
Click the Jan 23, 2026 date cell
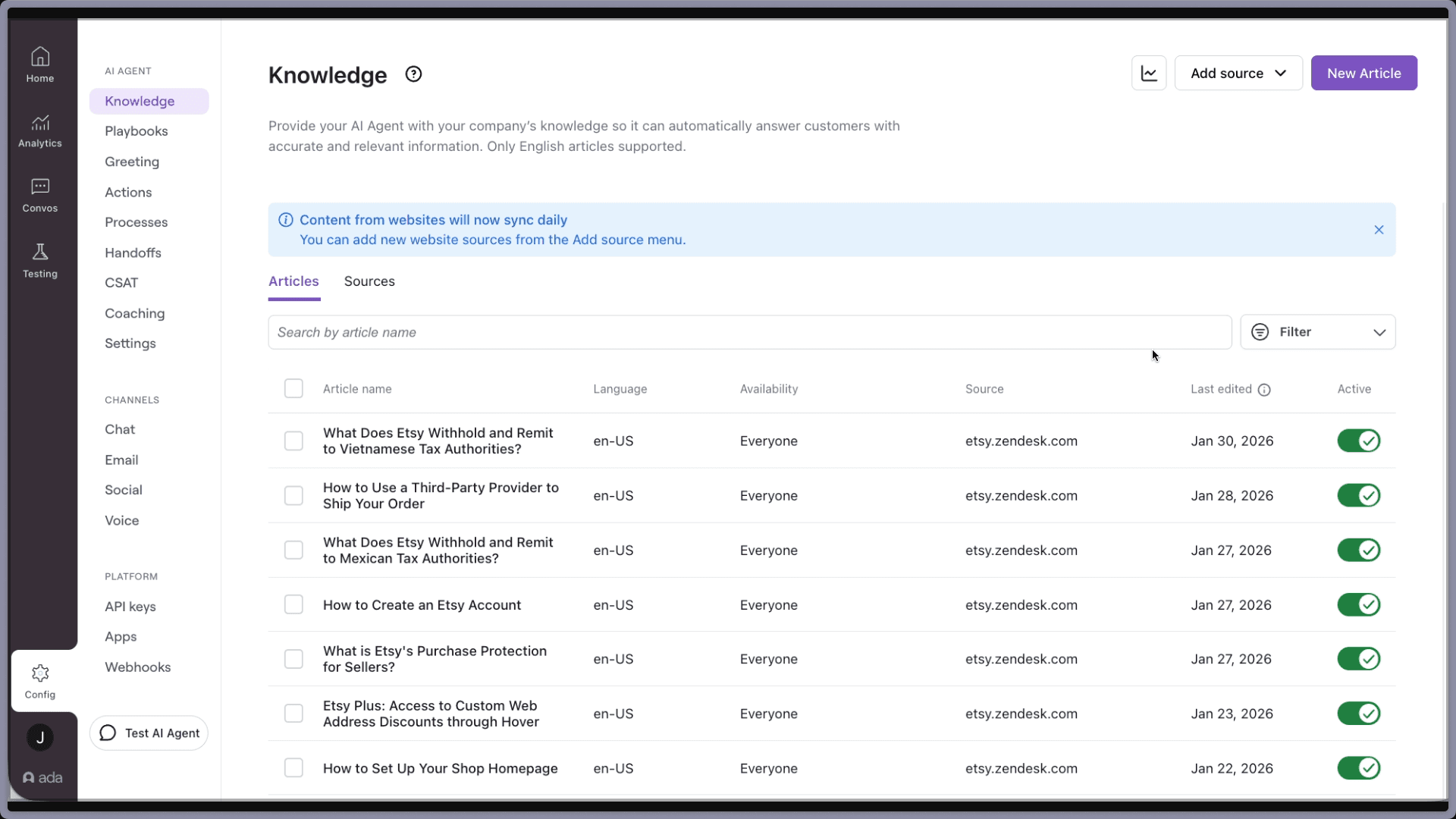click(1232, 714)
